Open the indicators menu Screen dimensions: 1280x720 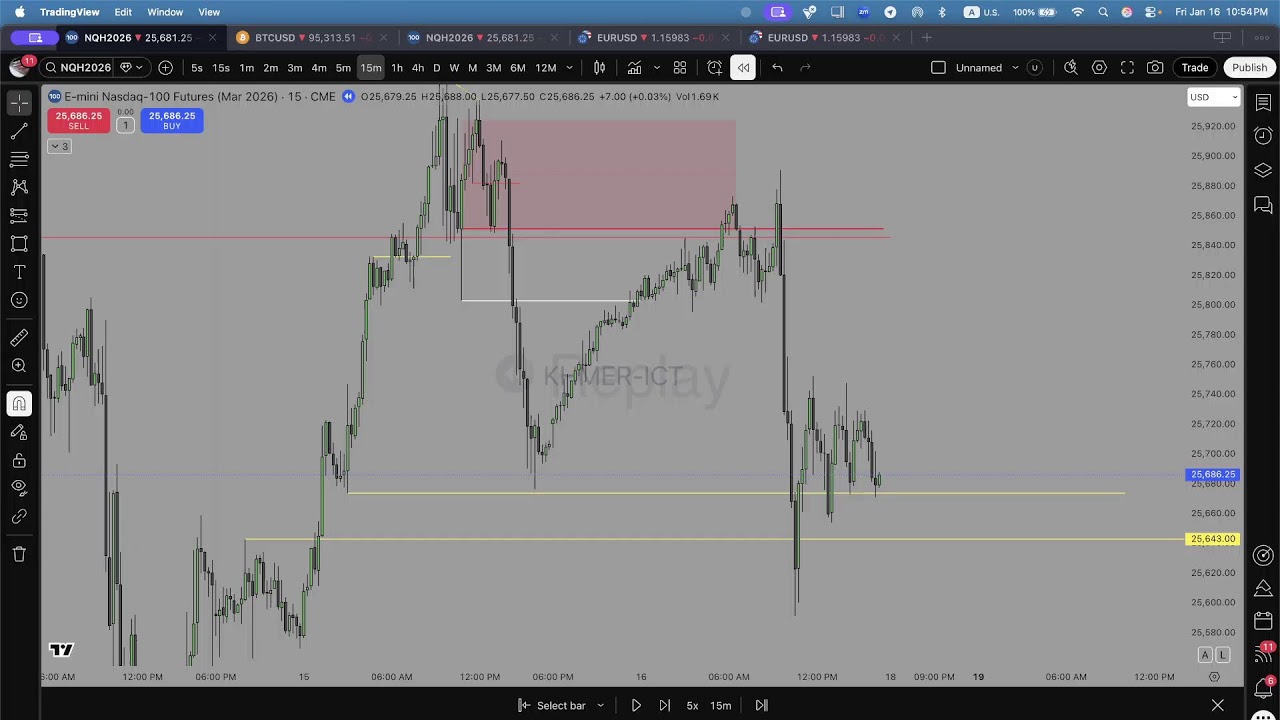tap(634, 68)
